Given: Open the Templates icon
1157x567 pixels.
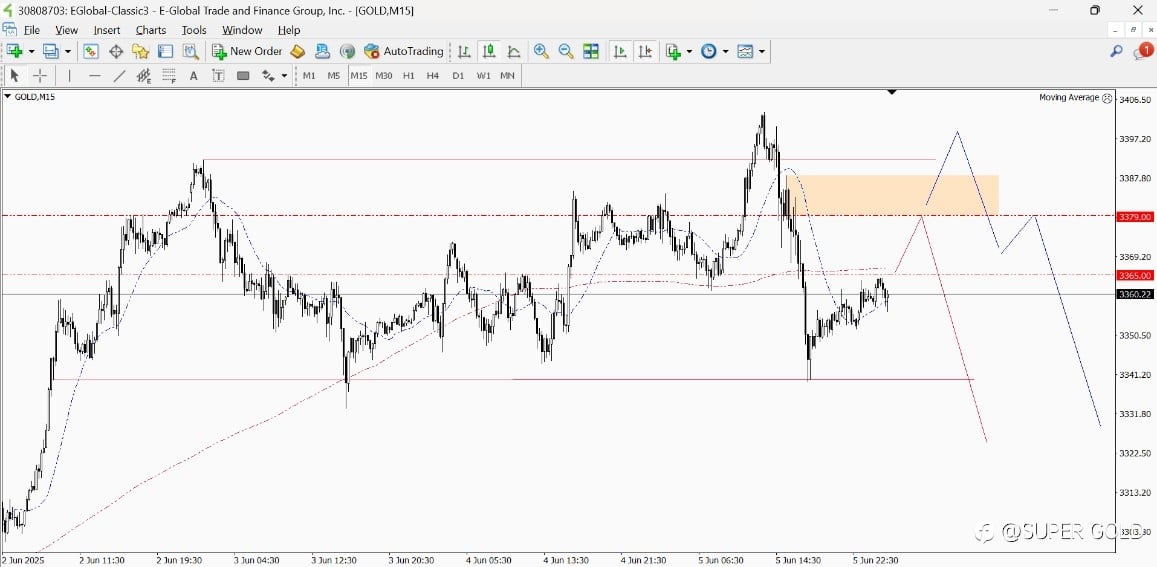Looking at the screenshot, I should pos(745,51).
